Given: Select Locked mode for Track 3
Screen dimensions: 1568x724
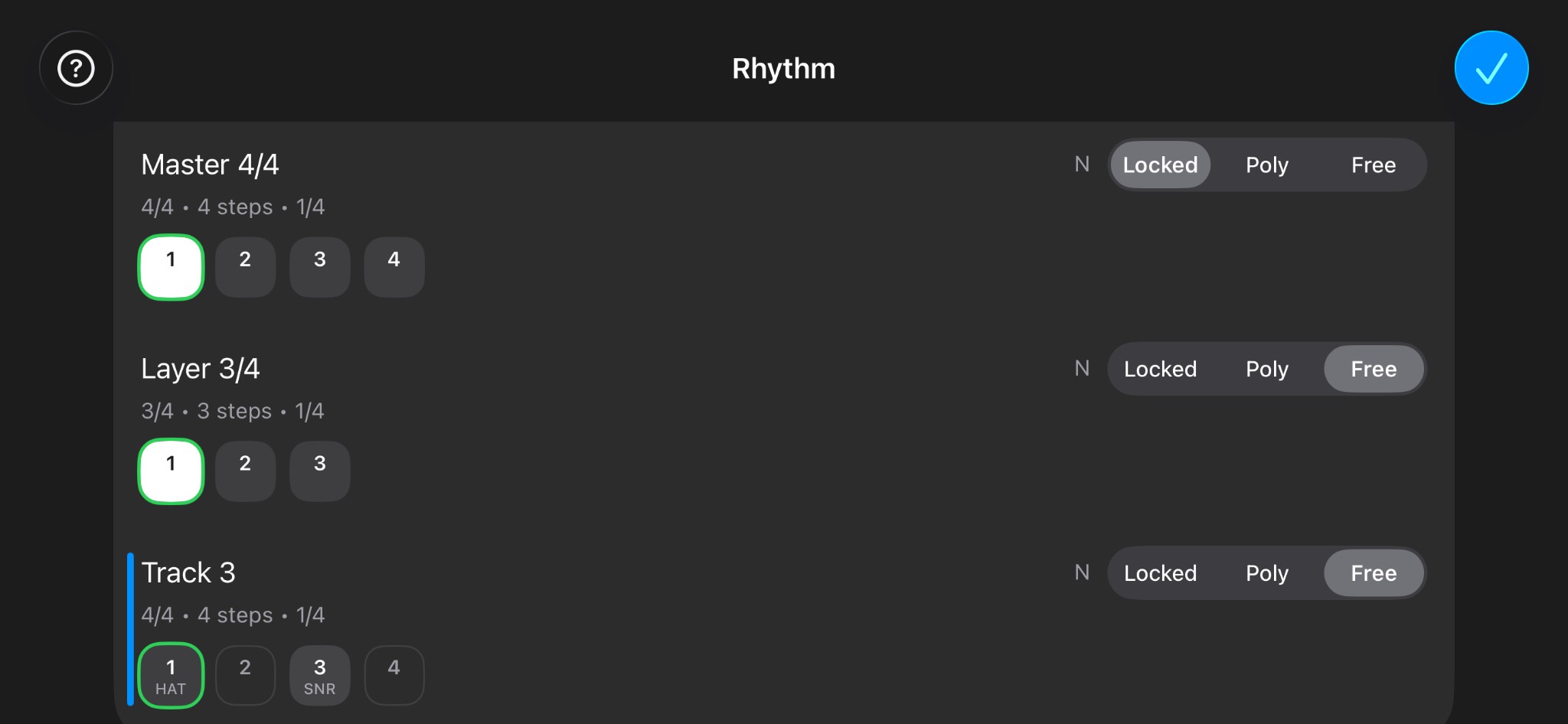Looking at the screenshot, I should pyautogui.click(x=1161, y=572).
